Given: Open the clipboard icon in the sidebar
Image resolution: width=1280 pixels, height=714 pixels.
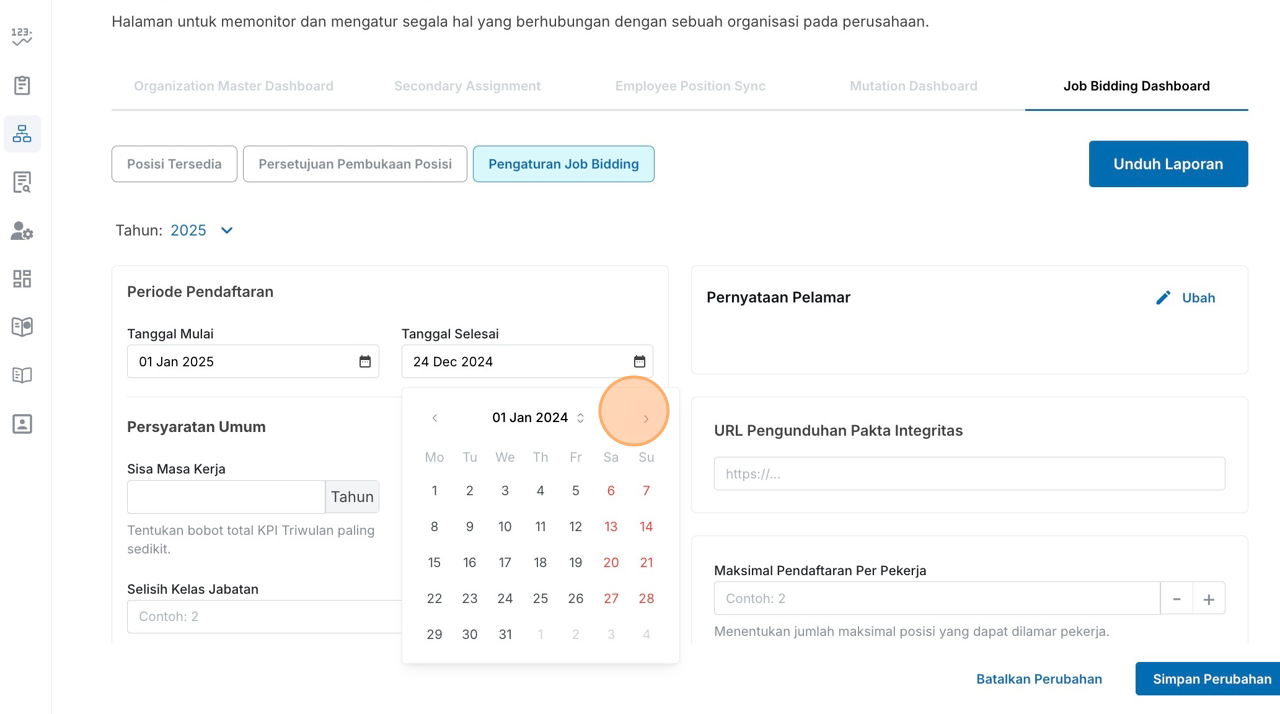Looking at the screenshot, I should [x=22, y=86].
